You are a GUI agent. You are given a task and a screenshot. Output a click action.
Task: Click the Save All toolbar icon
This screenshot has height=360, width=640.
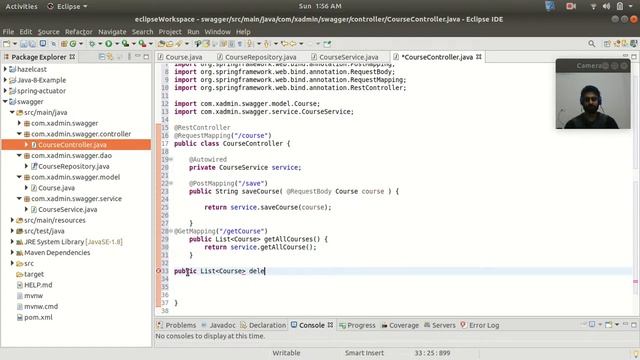point(32,44)
